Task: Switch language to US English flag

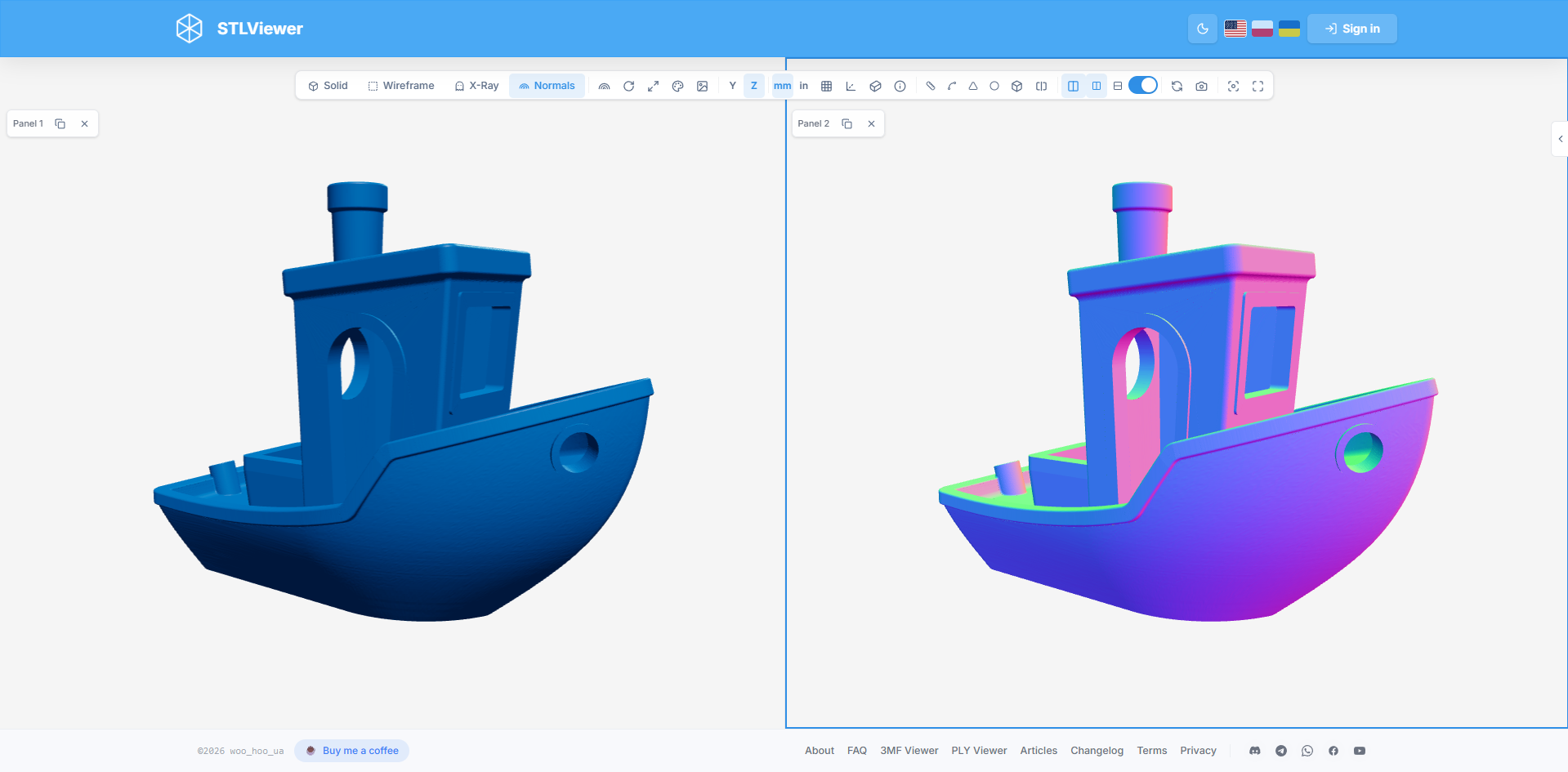Action: [1235, 29]
